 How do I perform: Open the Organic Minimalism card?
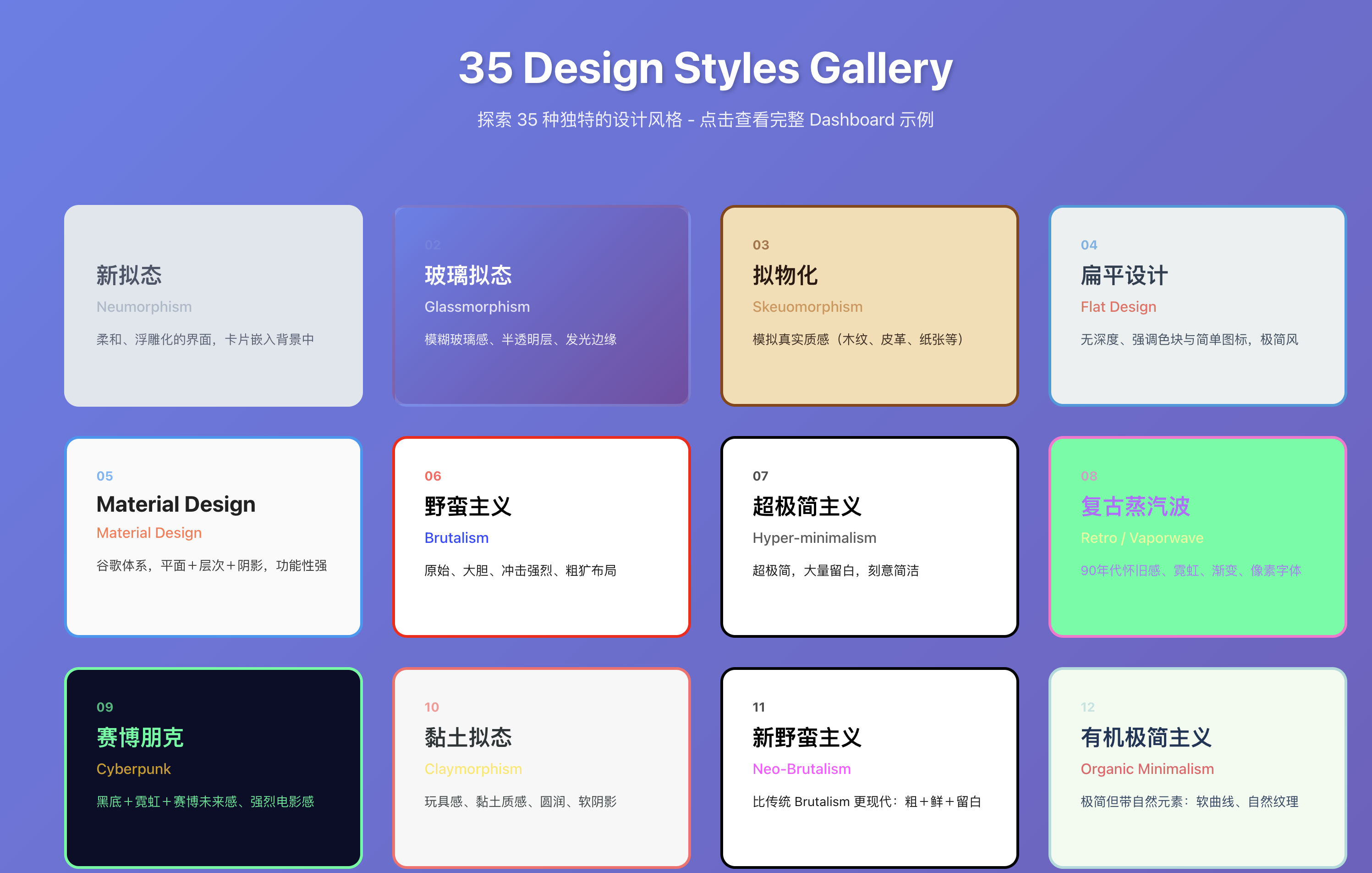coord(1196,767)
